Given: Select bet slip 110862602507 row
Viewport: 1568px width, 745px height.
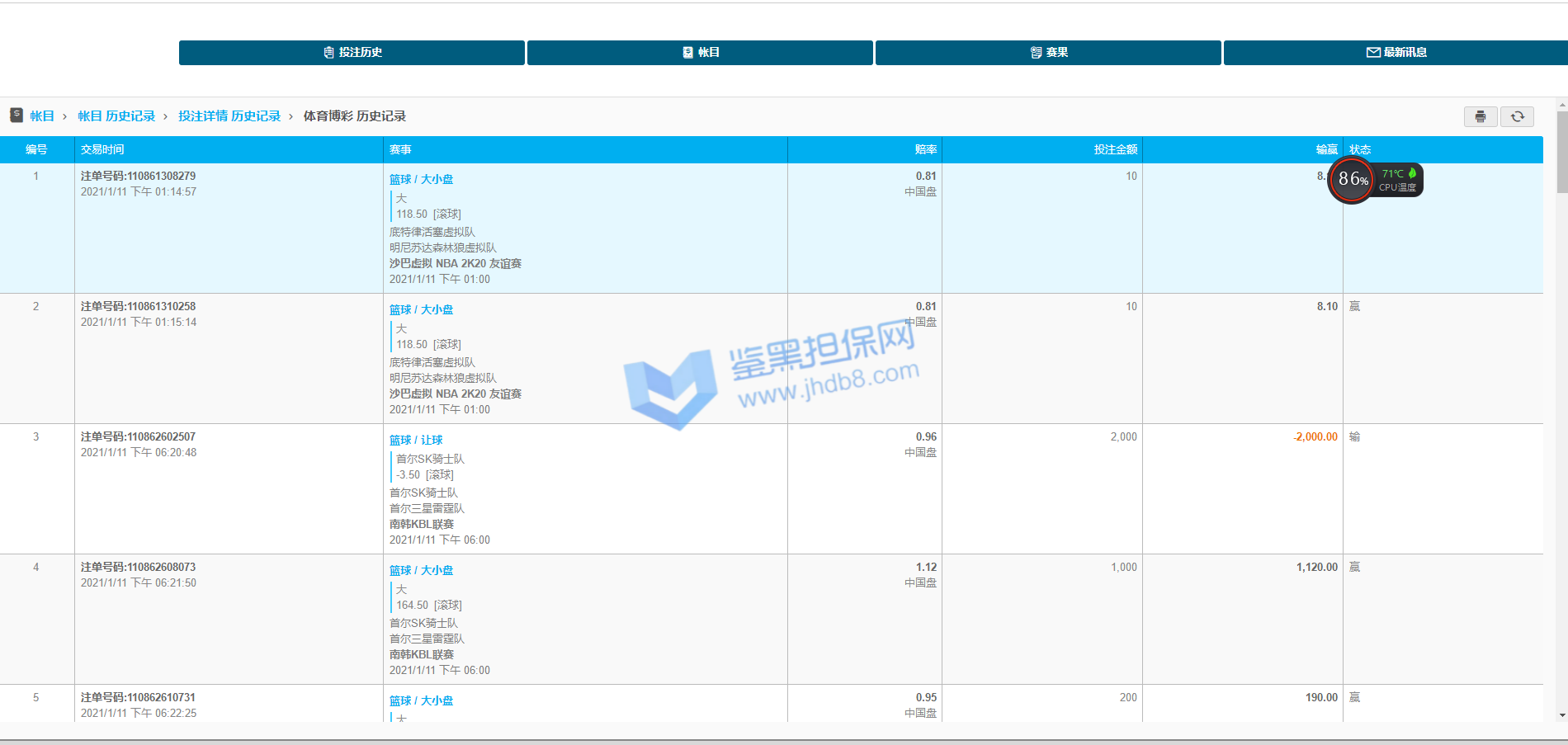Looking at the screenshot, I should (138, 436).
